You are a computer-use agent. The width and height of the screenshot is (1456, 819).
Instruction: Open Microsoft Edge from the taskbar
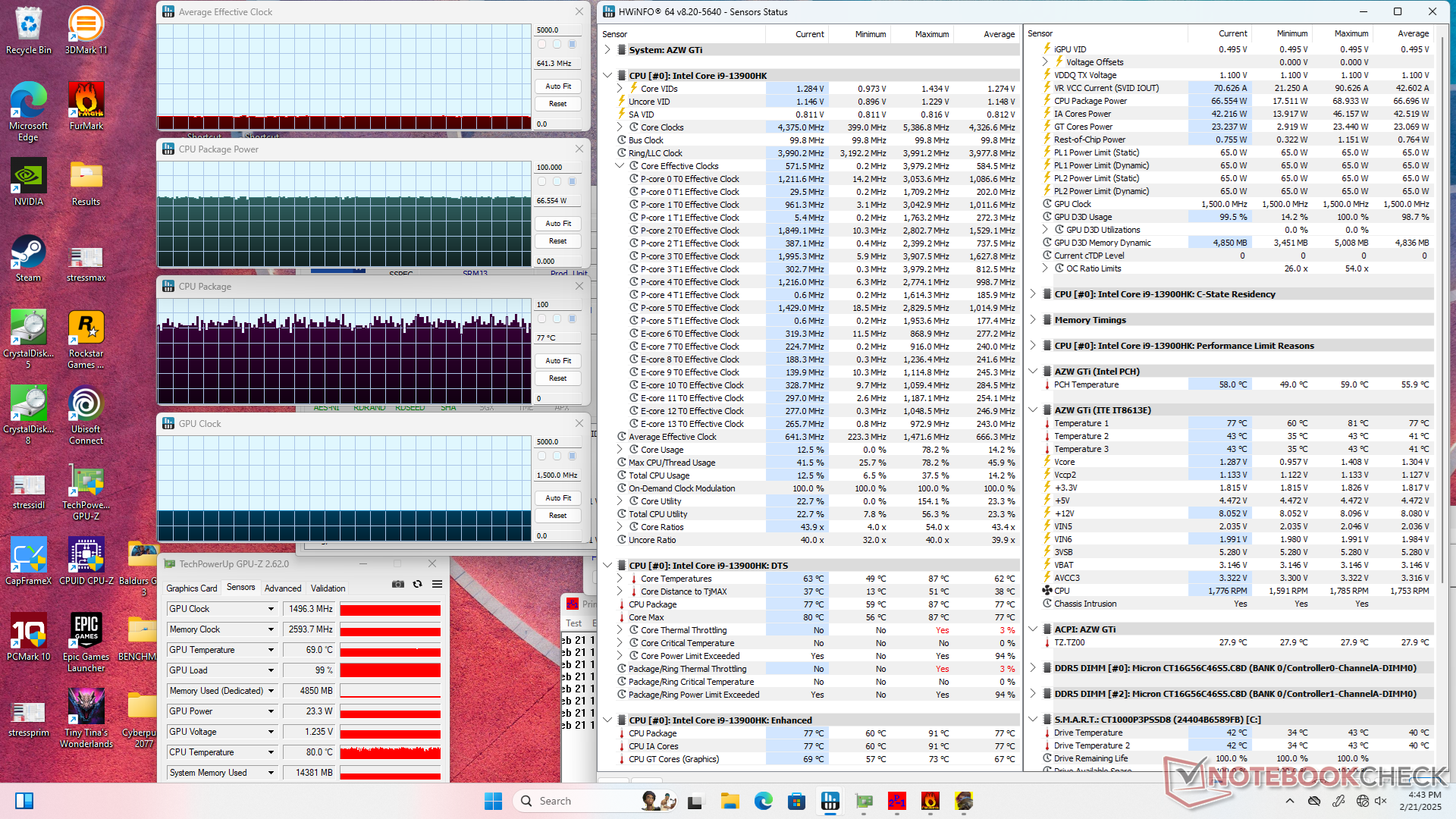[763, 801]
